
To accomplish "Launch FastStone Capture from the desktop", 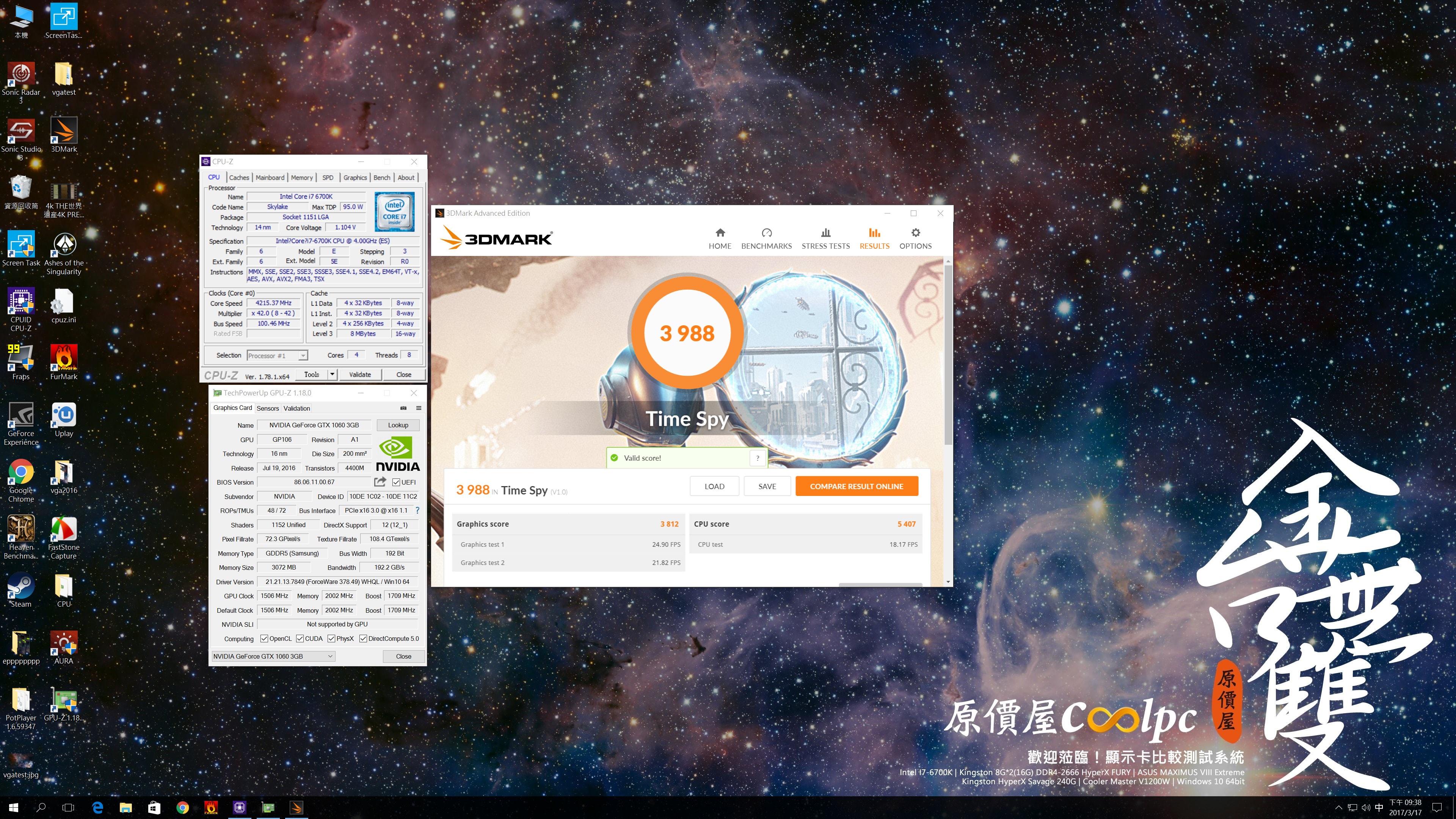I will pos(64,538).
